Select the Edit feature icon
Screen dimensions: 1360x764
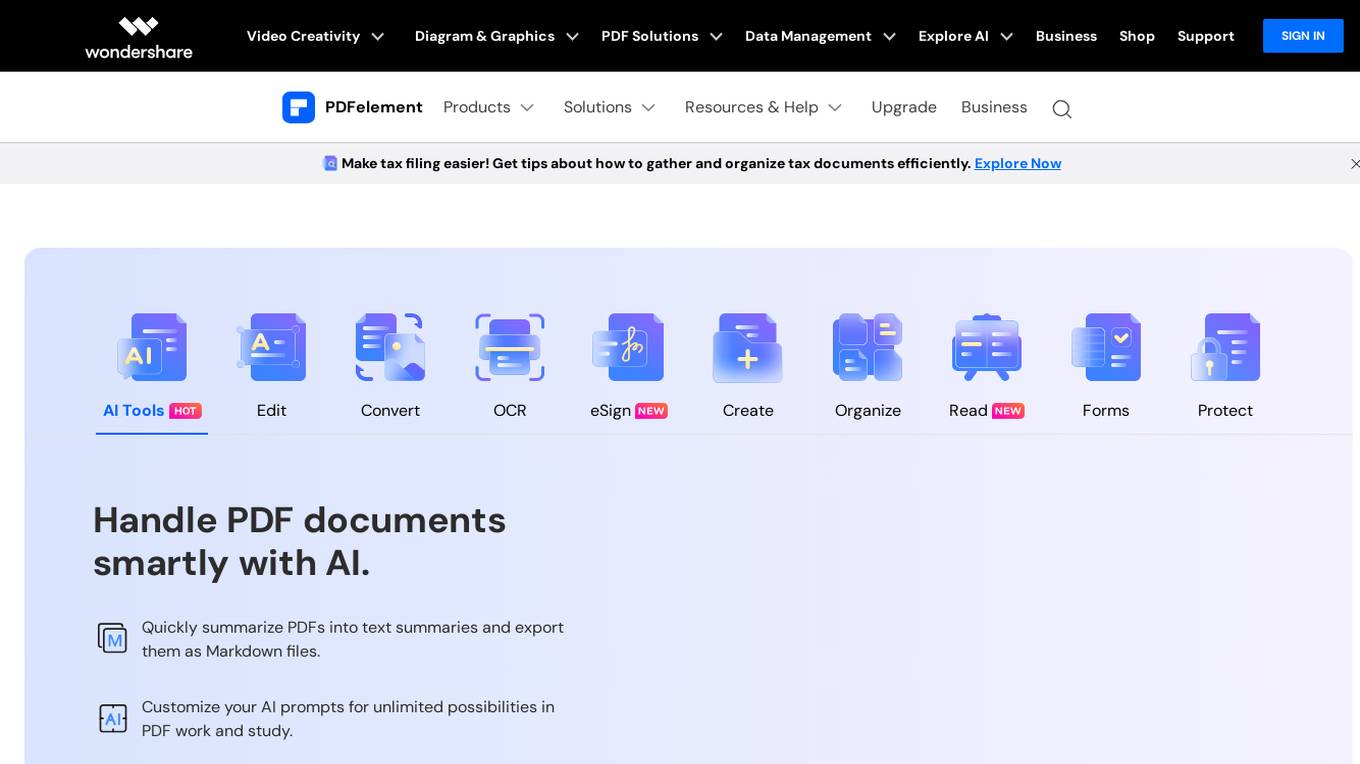(x=271, y=347)
